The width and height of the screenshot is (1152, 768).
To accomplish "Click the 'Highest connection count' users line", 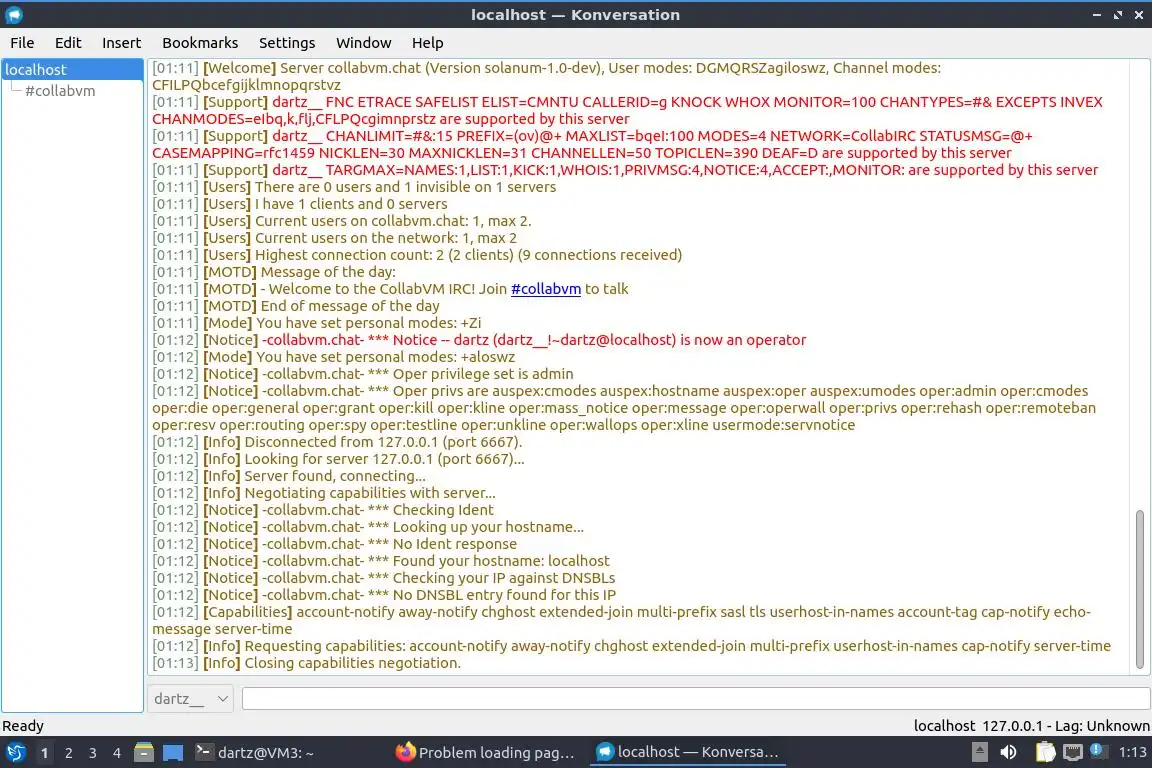I will 417,255.
